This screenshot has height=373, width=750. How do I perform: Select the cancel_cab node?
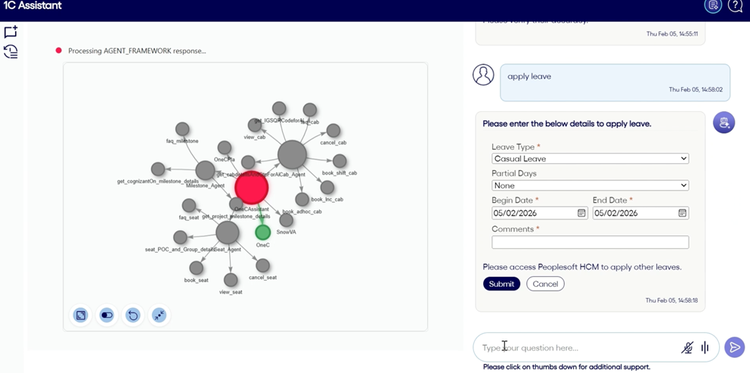333,131
